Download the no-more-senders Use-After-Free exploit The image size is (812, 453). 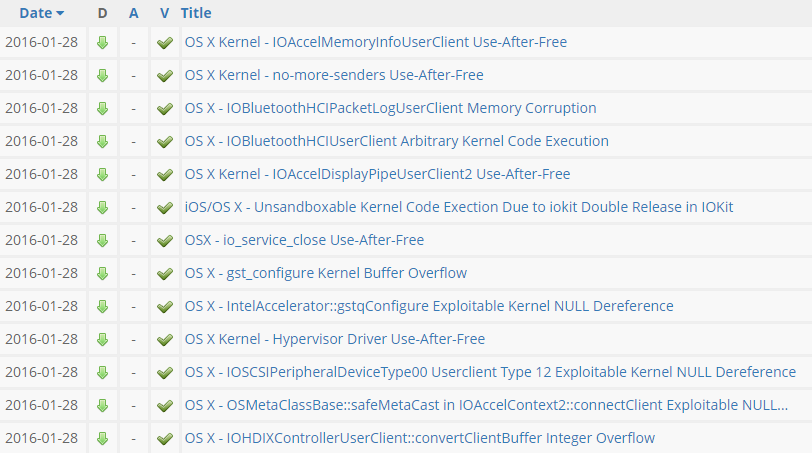coord(102,75)
